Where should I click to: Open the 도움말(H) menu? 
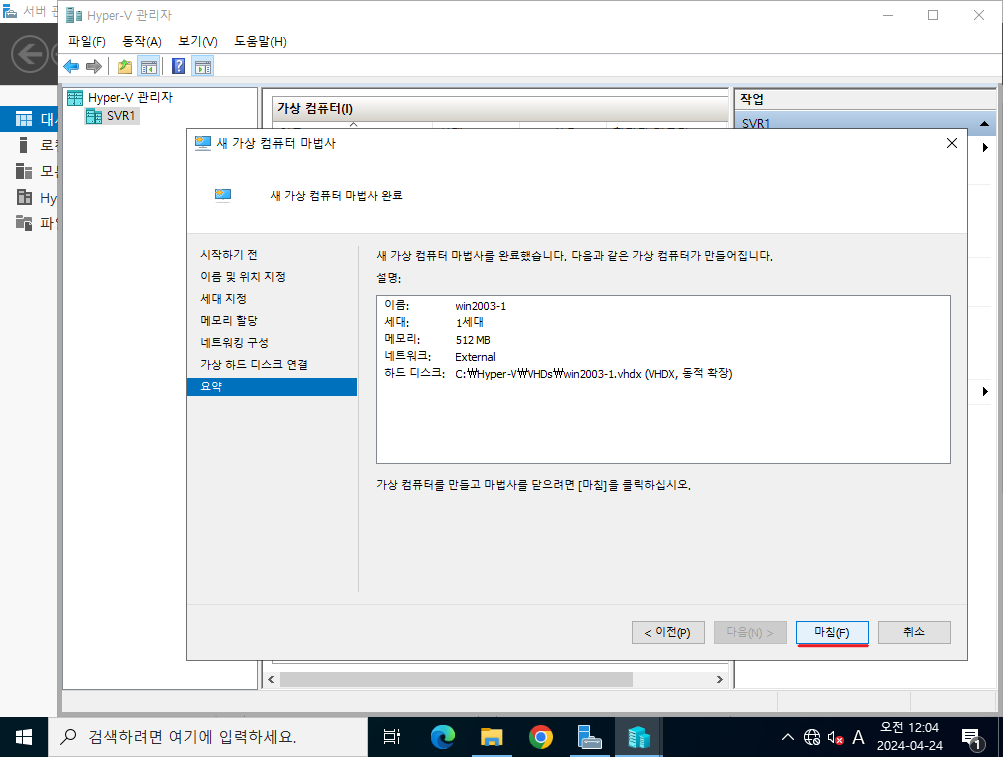click(260, 42)
